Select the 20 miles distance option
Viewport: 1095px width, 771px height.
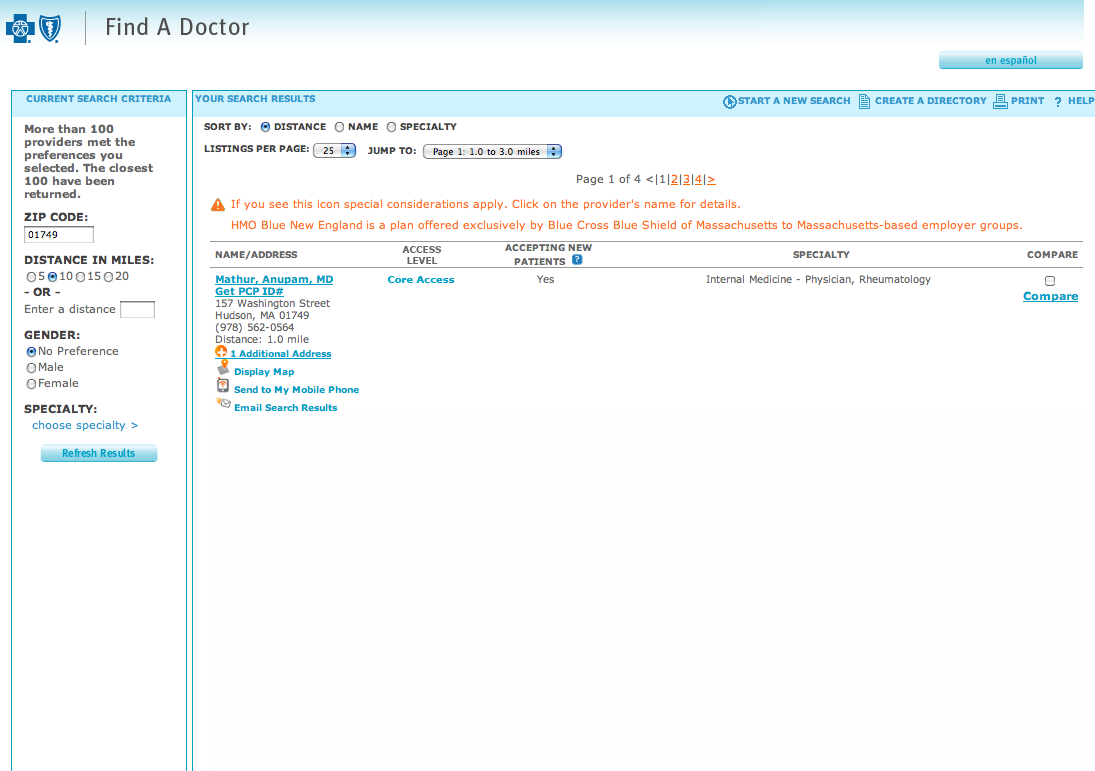pyautogui.click(x=108, y=277)
